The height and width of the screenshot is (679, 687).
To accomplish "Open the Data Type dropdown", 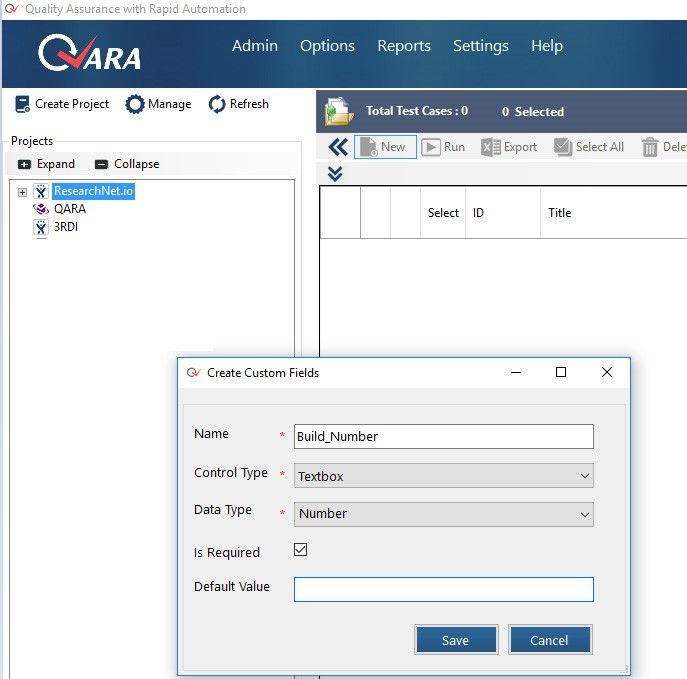I will (444, 514).
